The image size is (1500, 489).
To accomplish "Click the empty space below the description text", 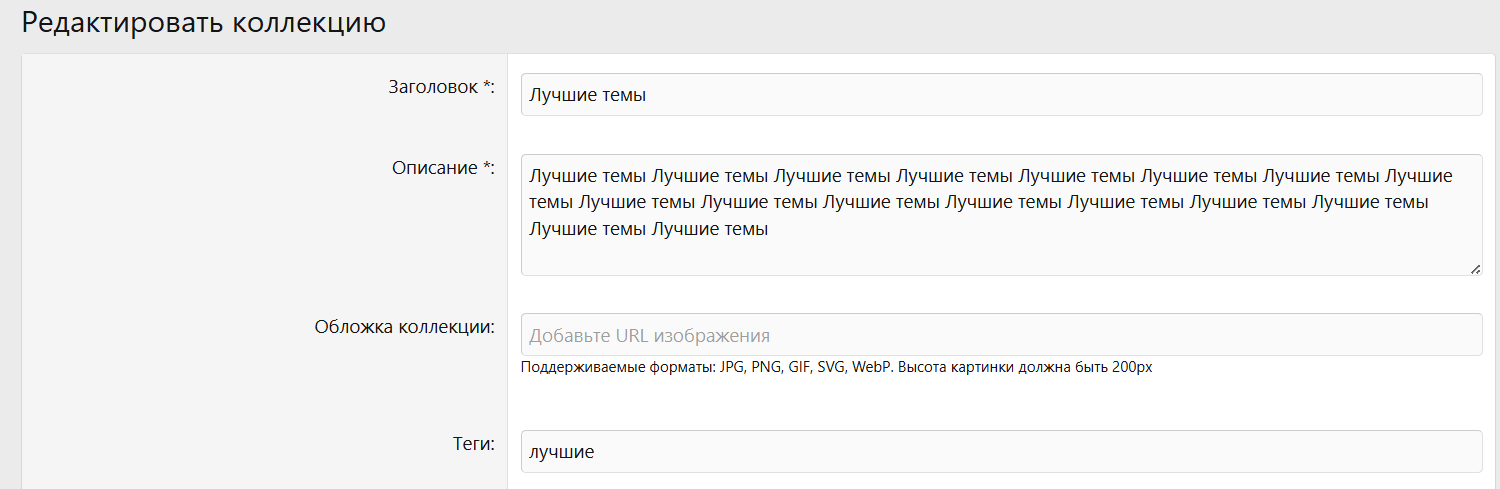I will coord(1000,257).
